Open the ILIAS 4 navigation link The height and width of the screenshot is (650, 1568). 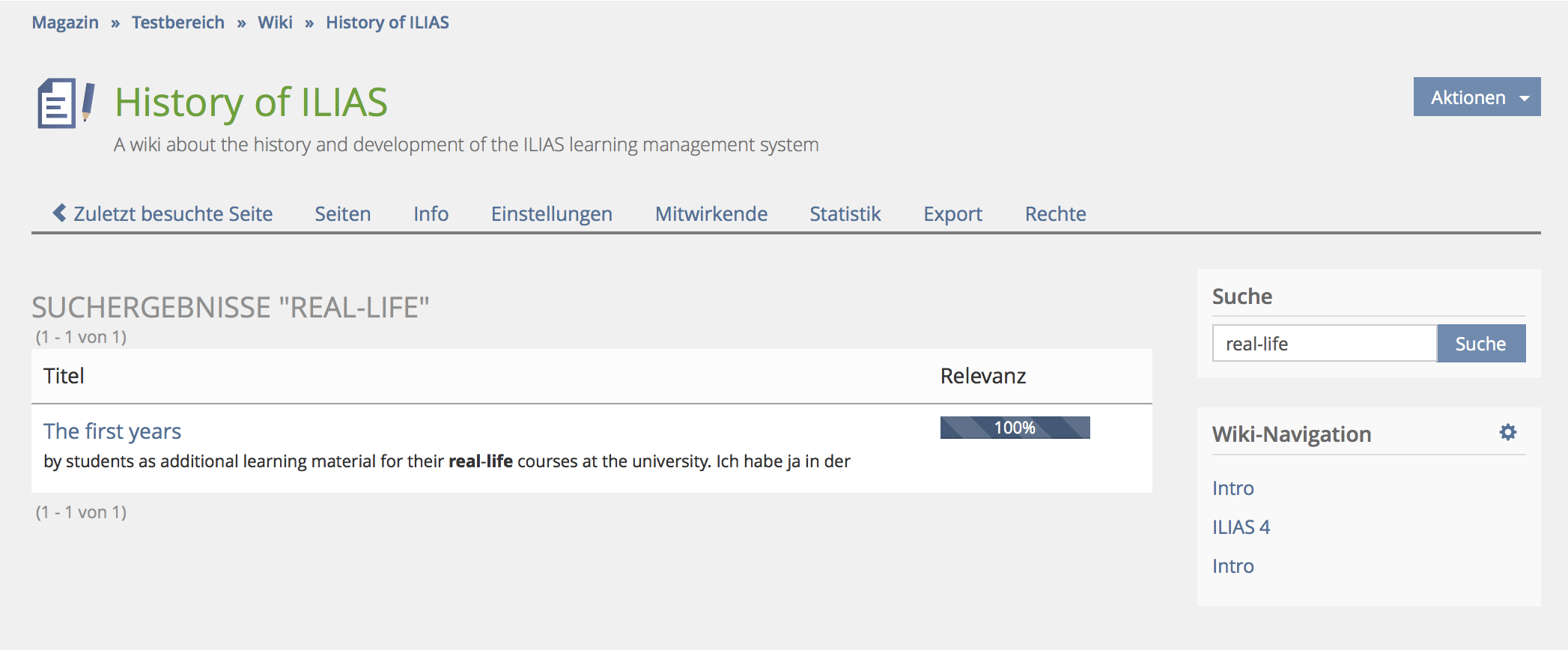pos(1241,527)
